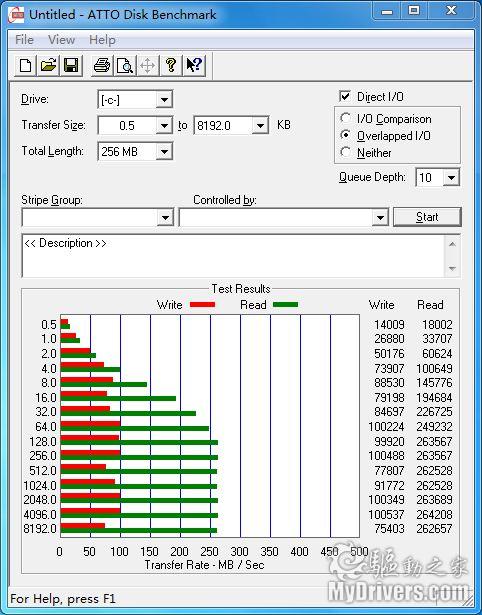The width and height of the screenshot is (482, 615).
Task: Click the write value 14009
Action: (389, 325)
